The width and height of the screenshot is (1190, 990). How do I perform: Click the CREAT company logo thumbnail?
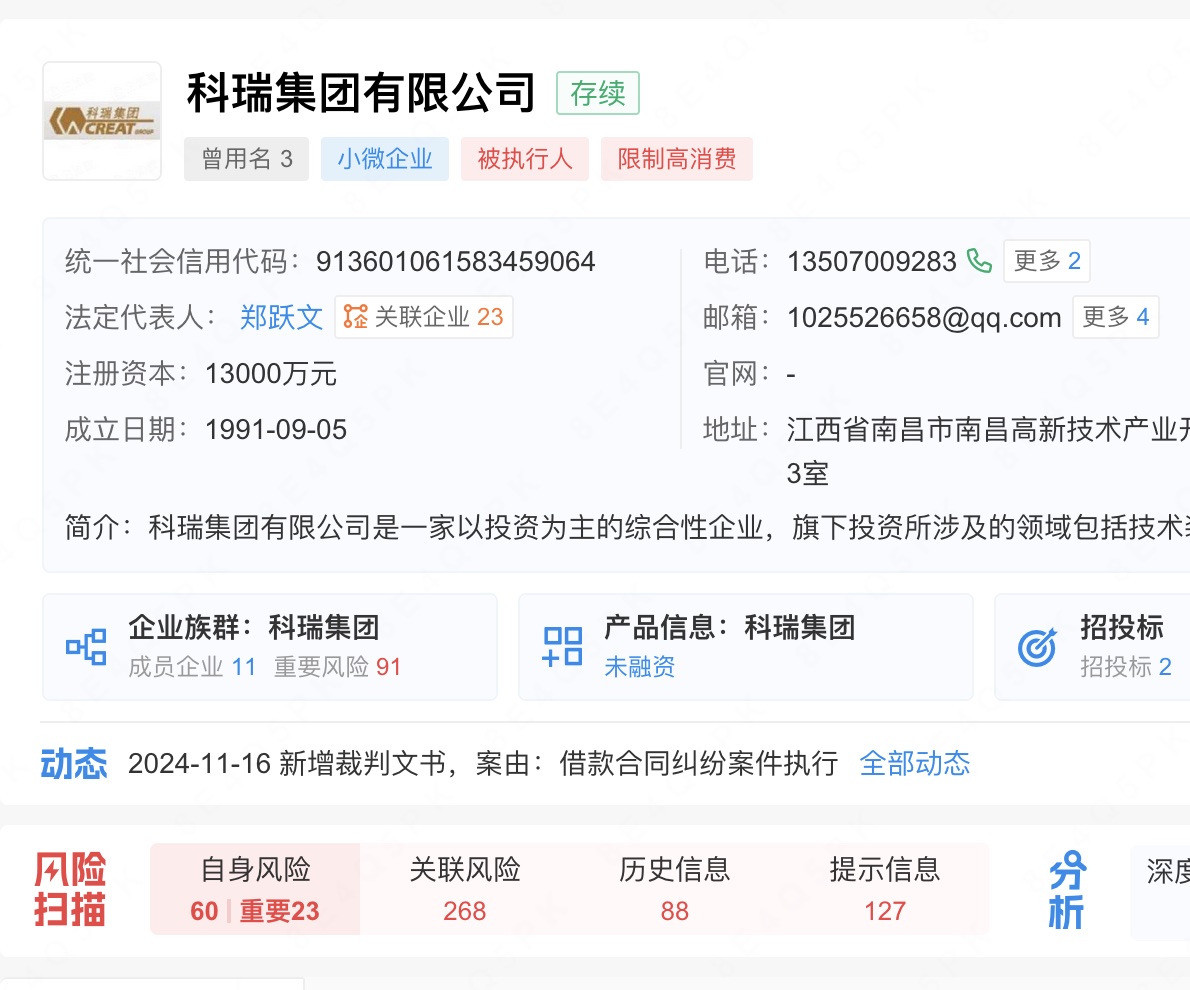pos(102,121)
